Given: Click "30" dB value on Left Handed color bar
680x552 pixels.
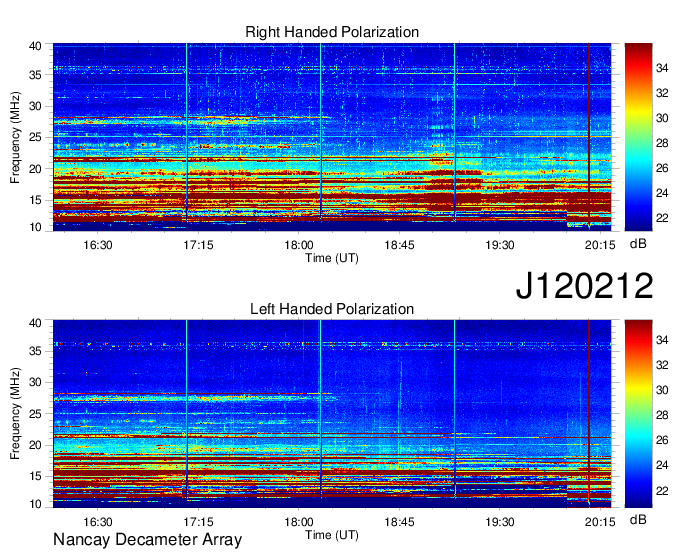Looking at the screenshot, I should point(662,391).
